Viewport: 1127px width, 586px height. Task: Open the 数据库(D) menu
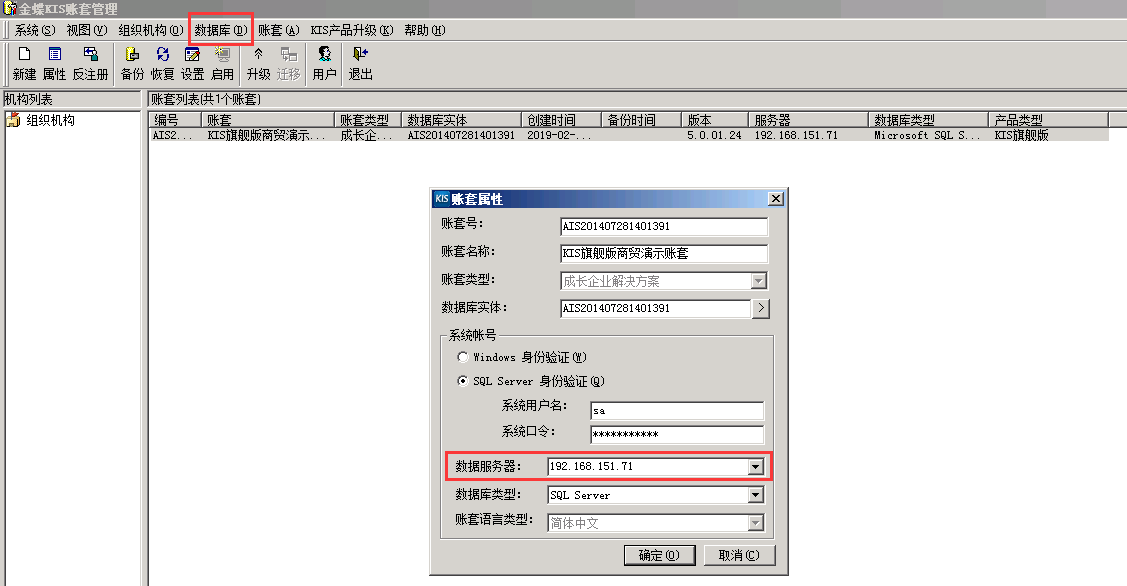point(221,30)
